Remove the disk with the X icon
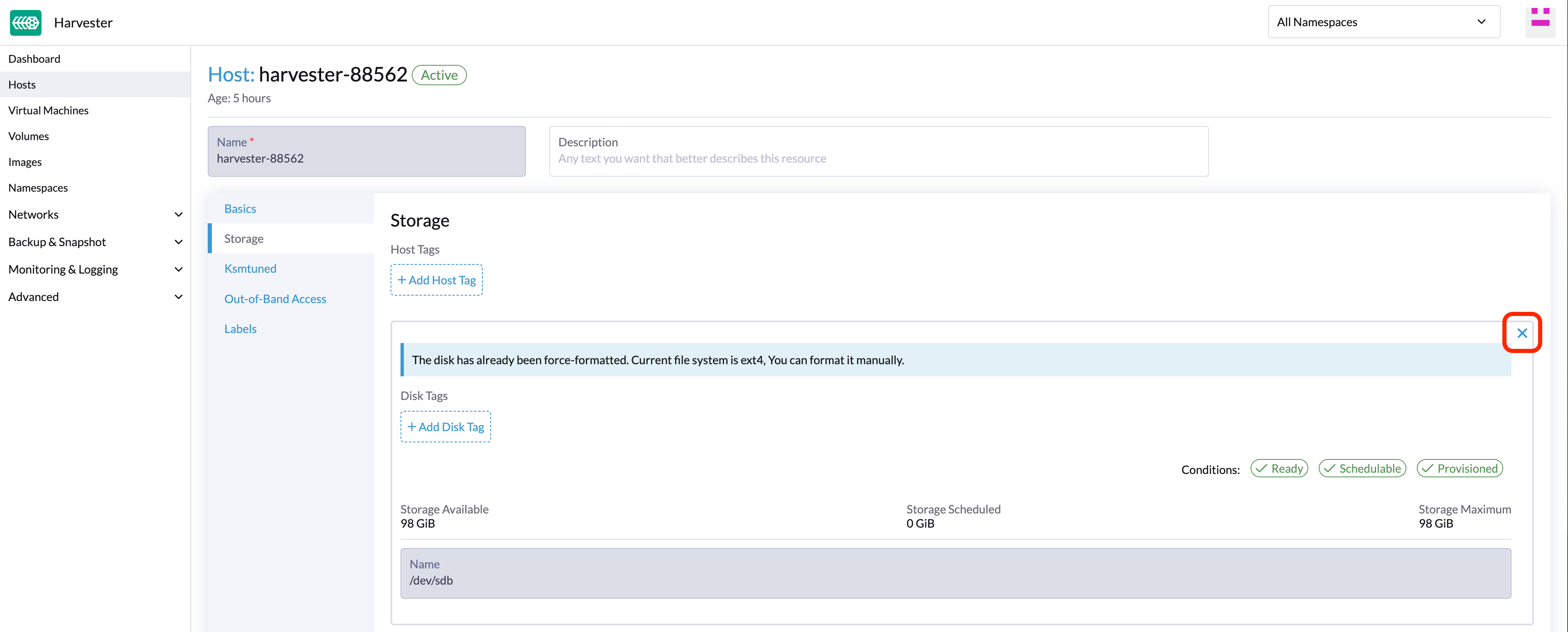The height and width of the screenshot is (632, 1568). (x=1522, y=333)
